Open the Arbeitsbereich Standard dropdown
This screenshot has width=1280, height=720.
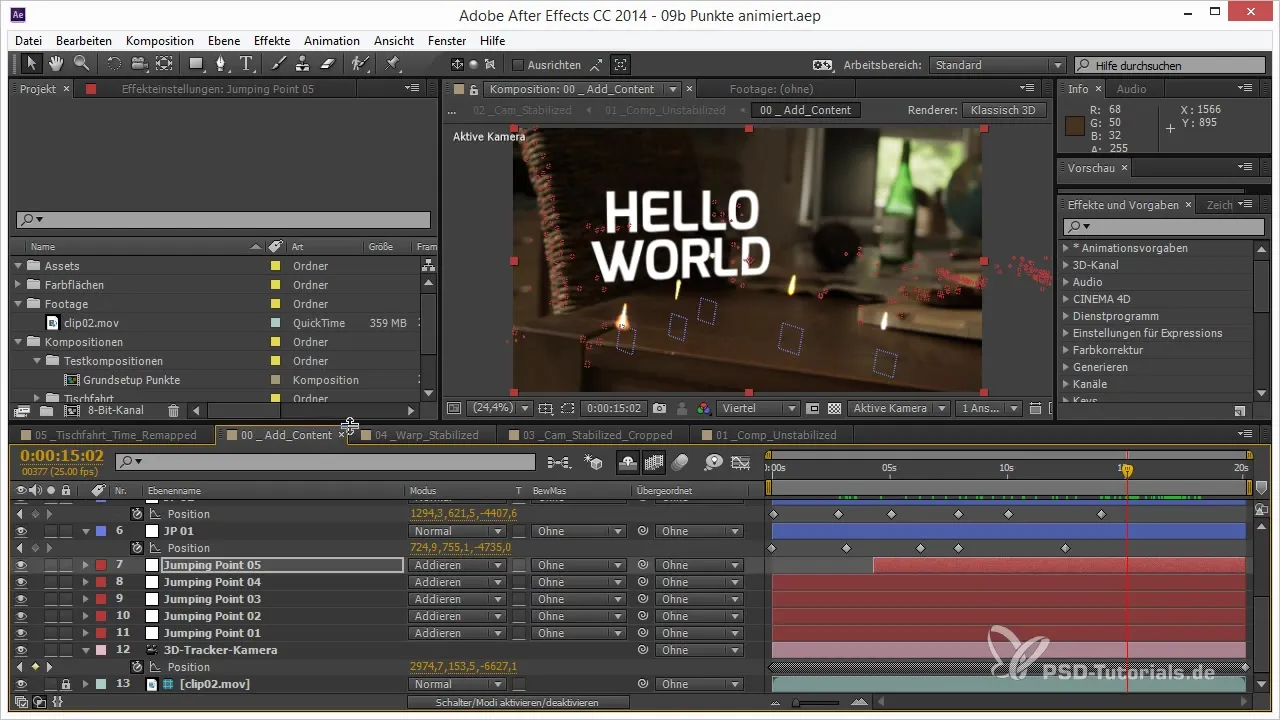click(x=997, y=65)
